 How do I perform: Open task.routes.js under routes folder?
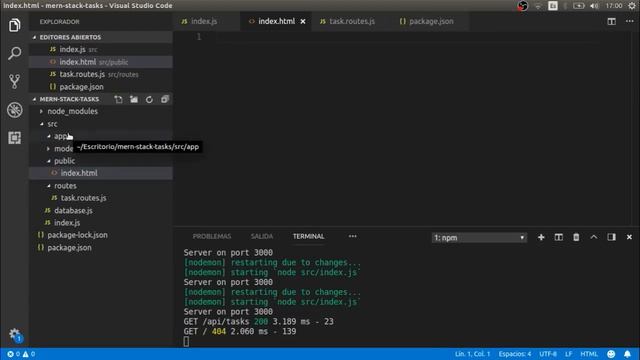pos(100,198)
